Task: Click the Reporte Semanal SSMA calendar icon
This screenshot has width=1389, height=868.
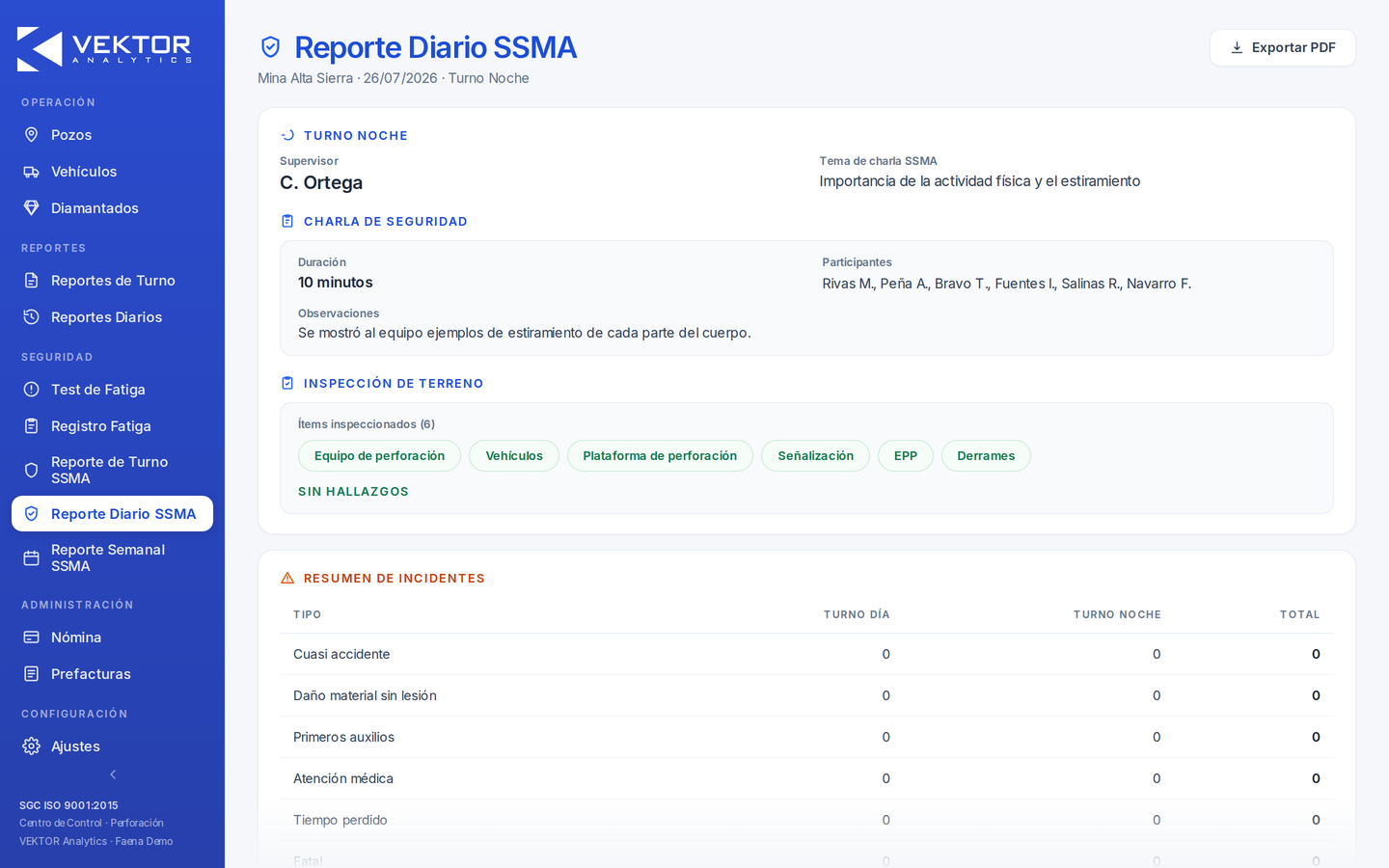Action: (x=31, y=558)
